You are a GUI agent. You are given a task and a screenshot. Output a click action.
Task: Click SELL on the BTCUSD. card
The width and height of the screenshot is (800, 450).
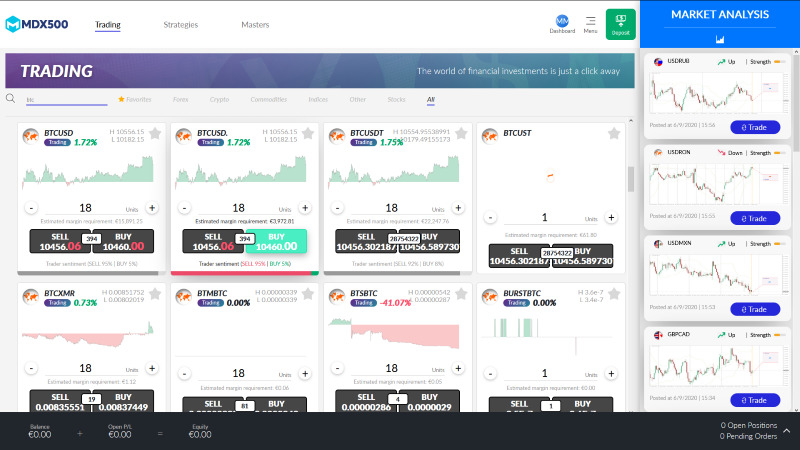tap(213, 241)
